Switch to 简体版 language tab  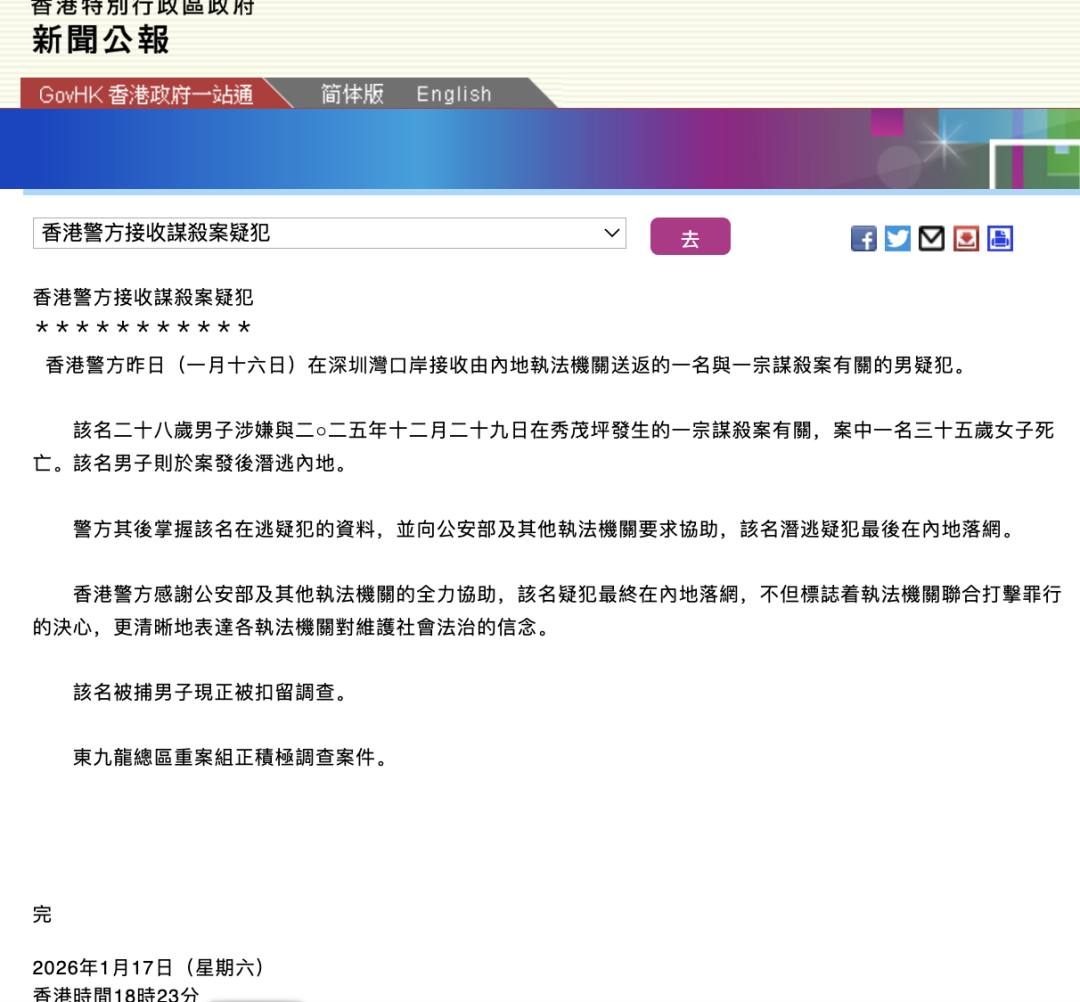(352, 94)
